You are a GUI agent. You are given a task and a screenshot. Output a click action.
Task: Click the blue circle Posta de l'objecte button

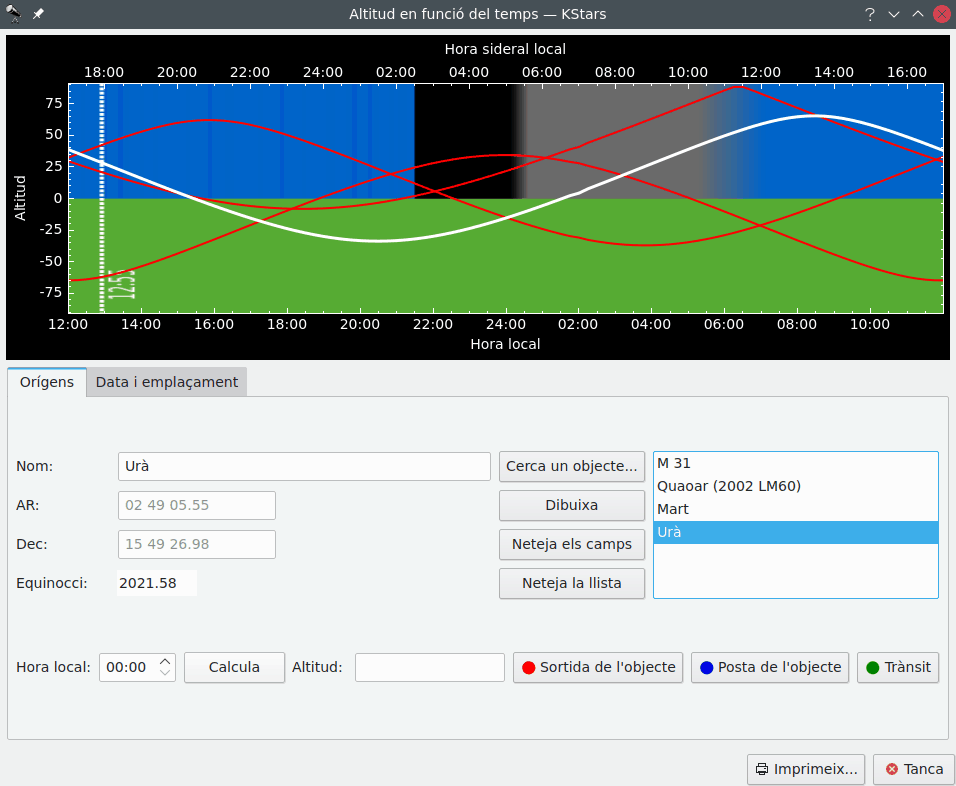(770, 667)
